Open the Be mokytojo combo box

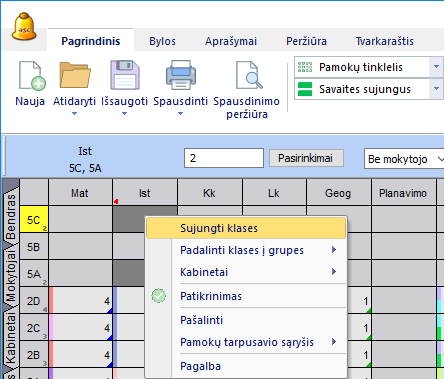click(x=404, y=159)
